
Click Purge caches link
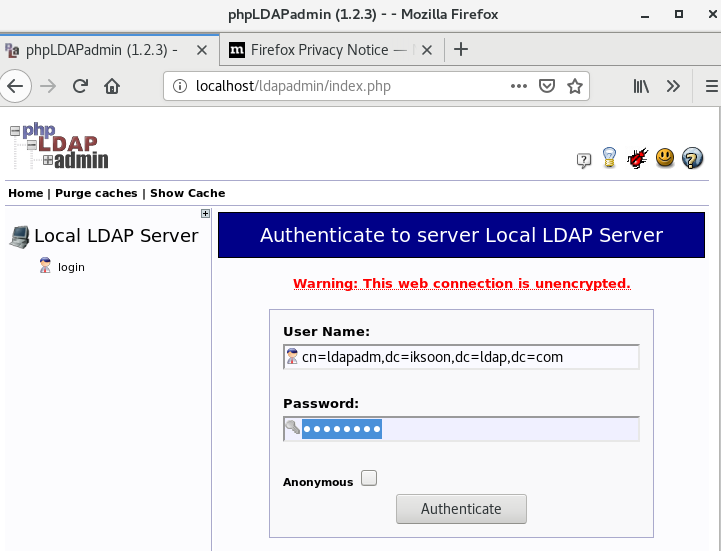(x=96, y=193)
